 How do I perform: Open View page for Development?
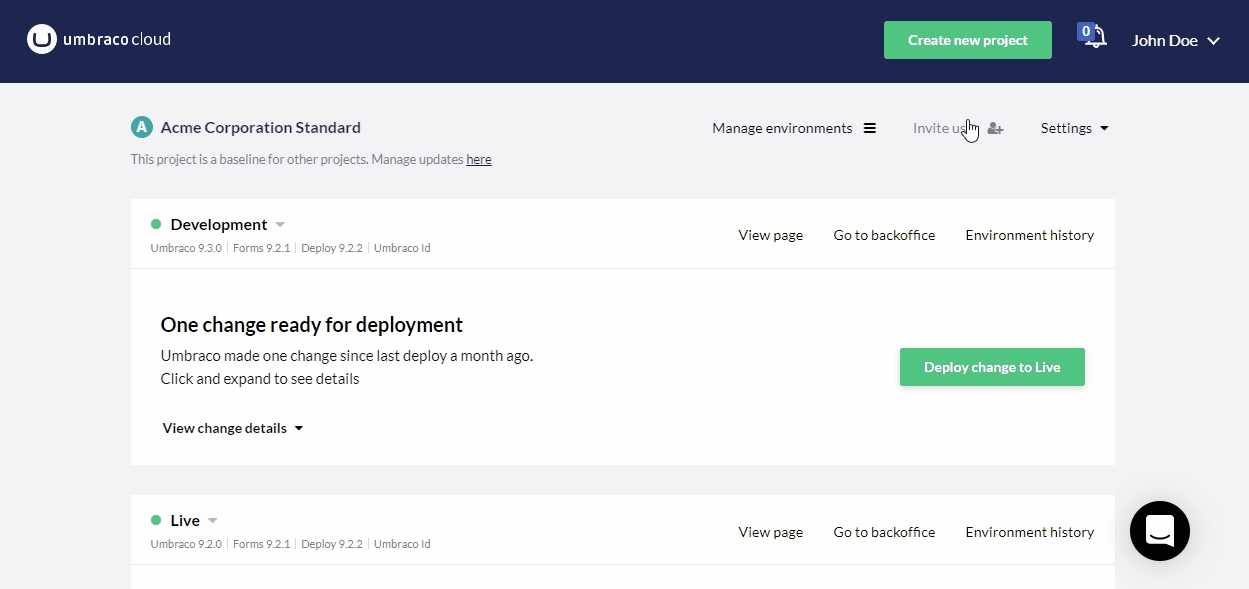[x=770, y=235]
